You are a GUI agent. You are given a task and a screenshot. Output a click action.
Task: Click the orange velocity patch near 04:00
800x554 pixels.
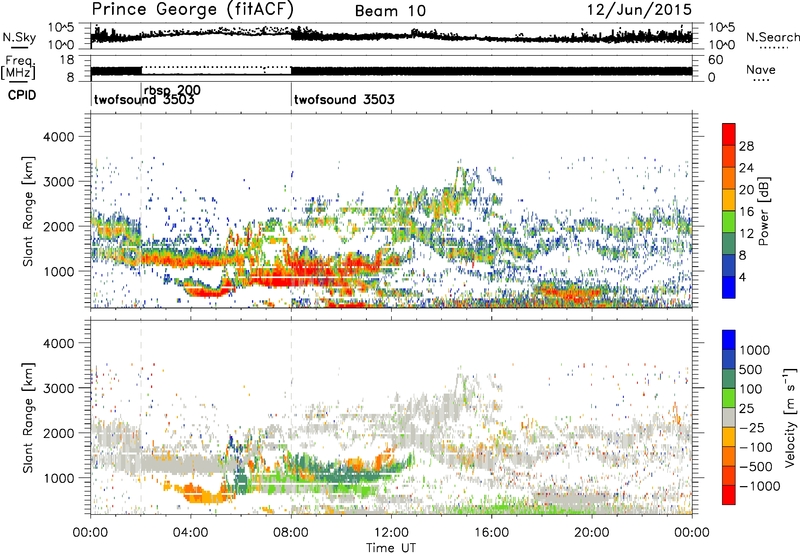point(200,493)
